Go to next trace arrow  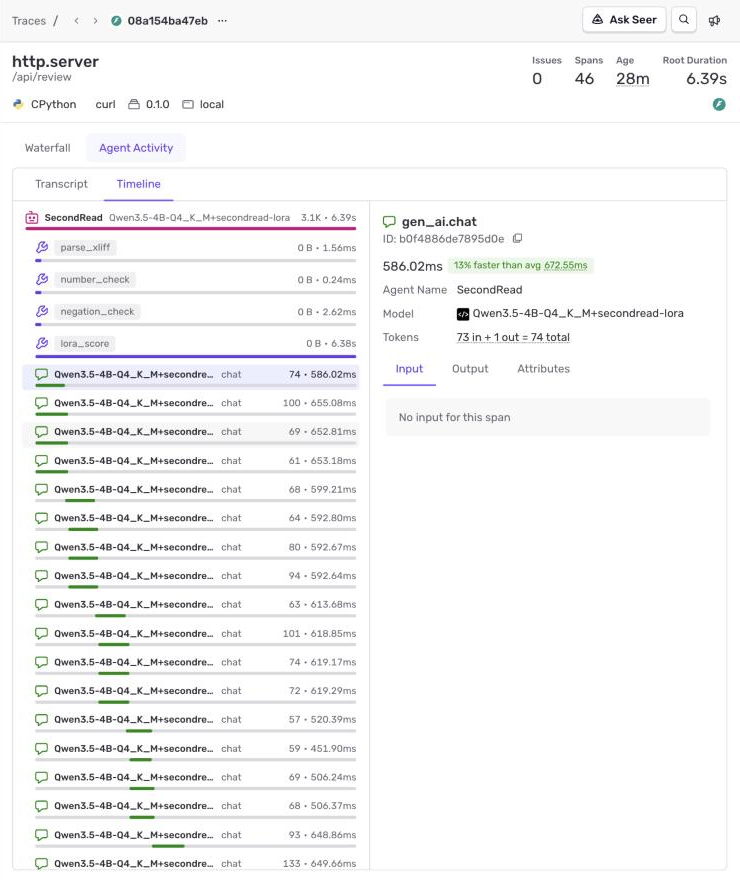(x=95, y=21)
